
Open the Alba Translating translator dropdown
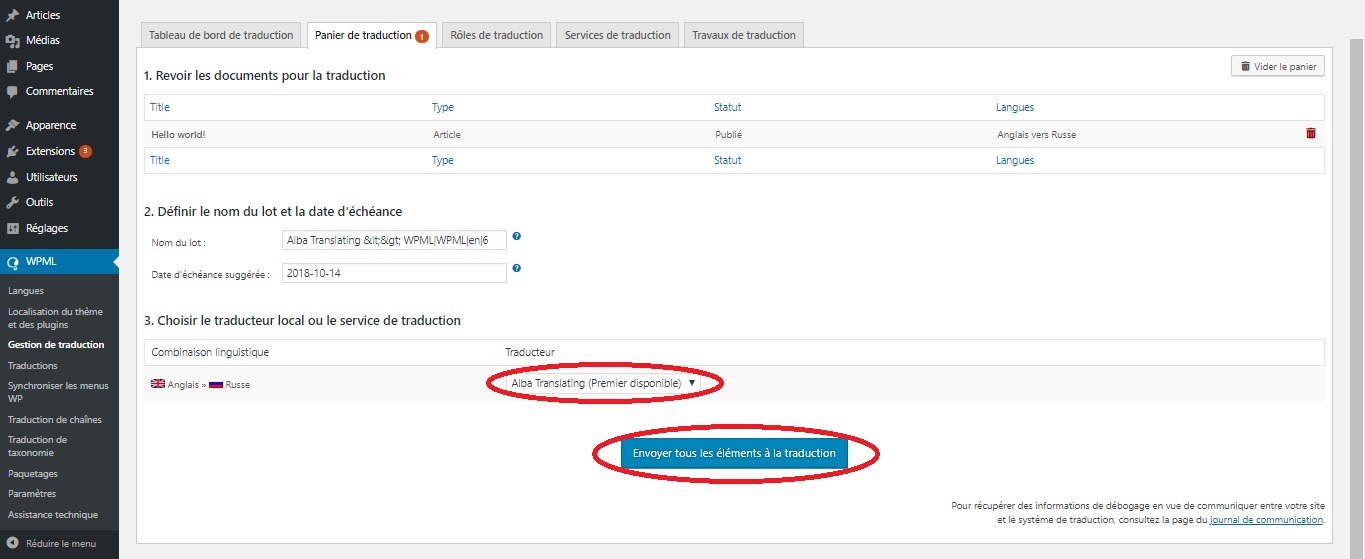coord(603,383)
